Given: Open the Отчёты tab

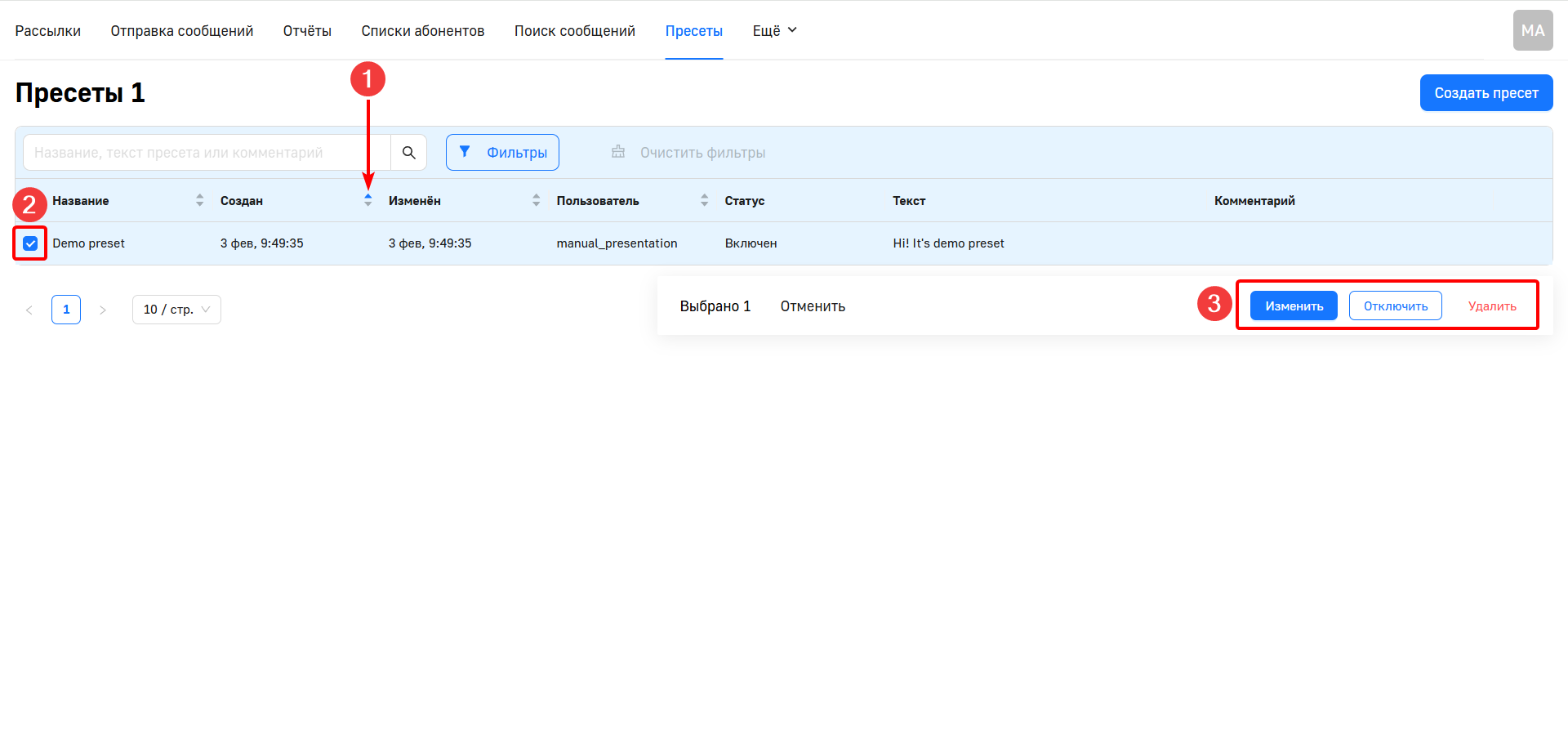Looking at the screenshot, I should (307, 31).
